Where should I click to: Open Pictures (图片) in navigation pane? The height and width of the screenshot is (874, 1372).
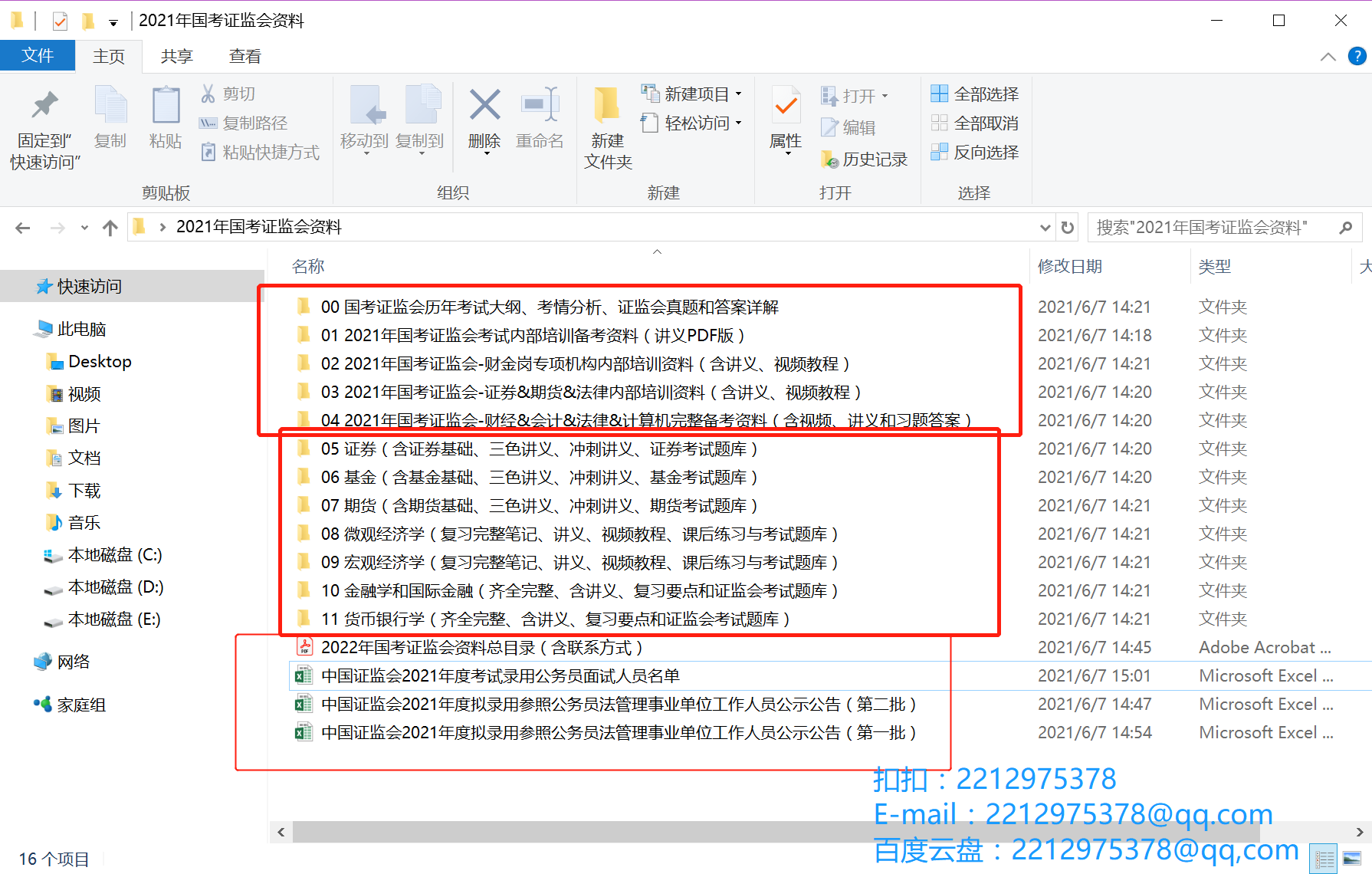point(74,426)
